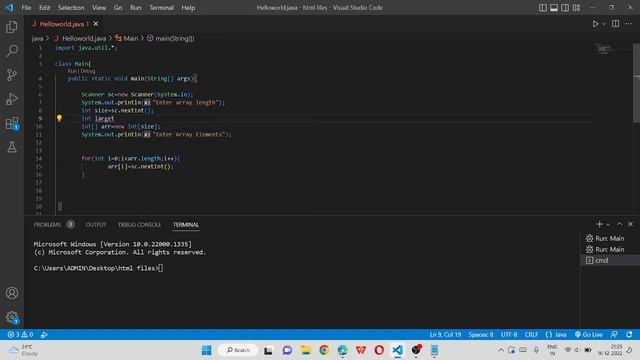Toggle the bottom panel layout button

554,8
